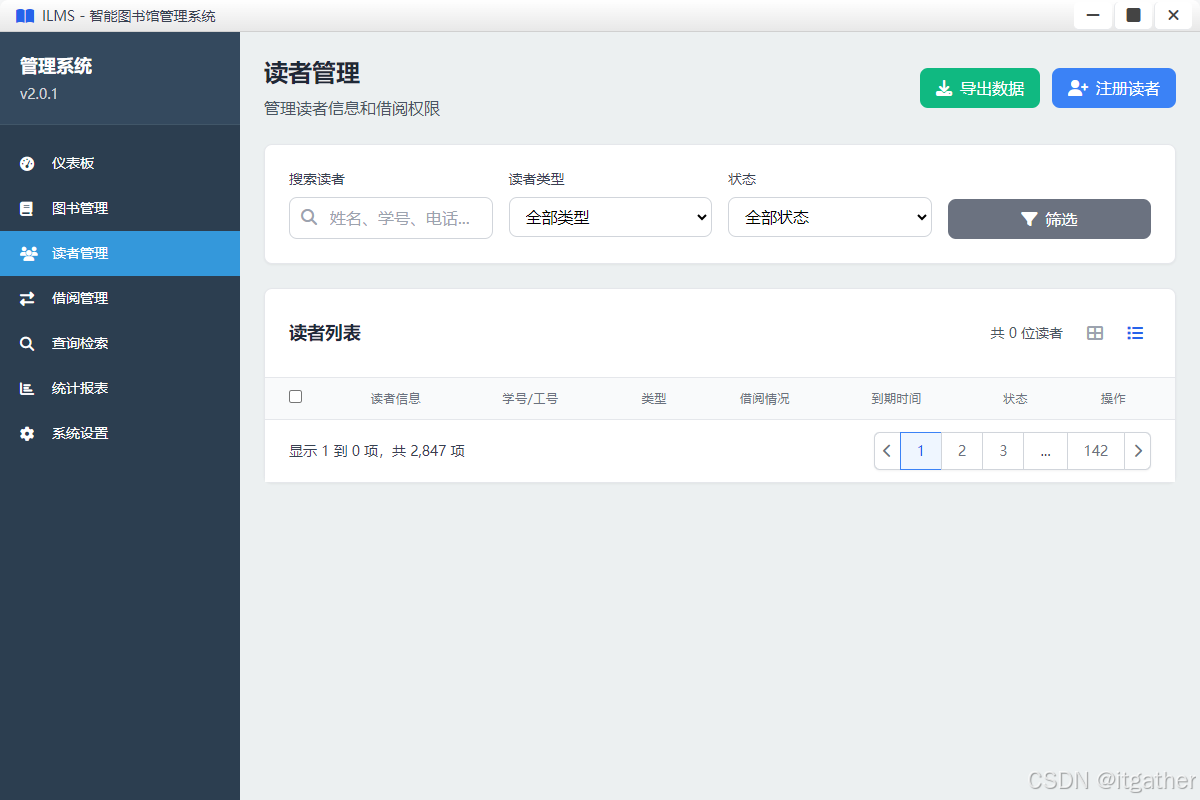Select the 图书管理 book icon in sidebar

coord(26,208)
